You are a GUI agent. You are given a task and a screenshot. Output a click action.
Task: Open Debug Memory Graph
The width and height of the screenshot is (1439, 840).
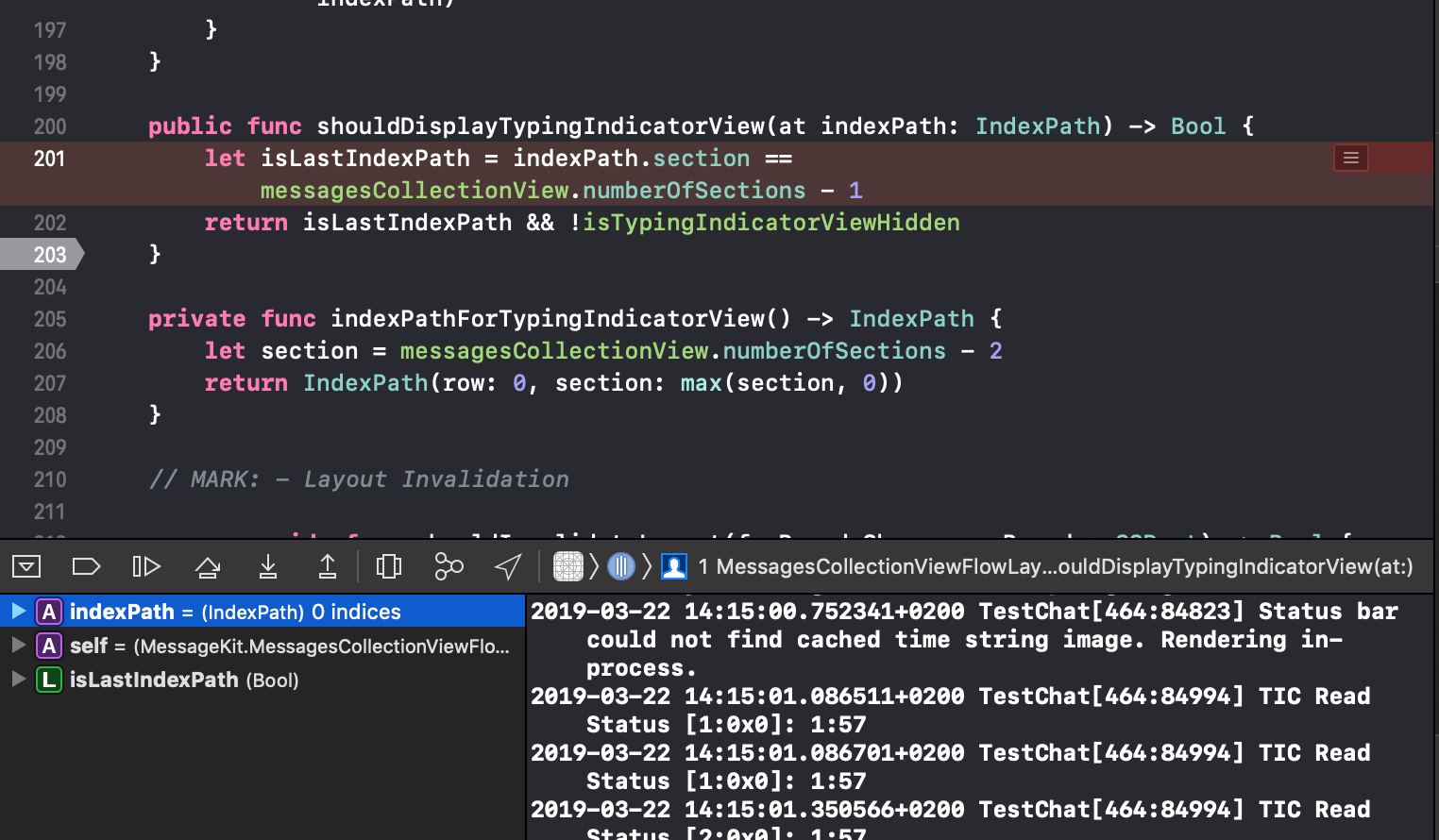tap(449, 566)
